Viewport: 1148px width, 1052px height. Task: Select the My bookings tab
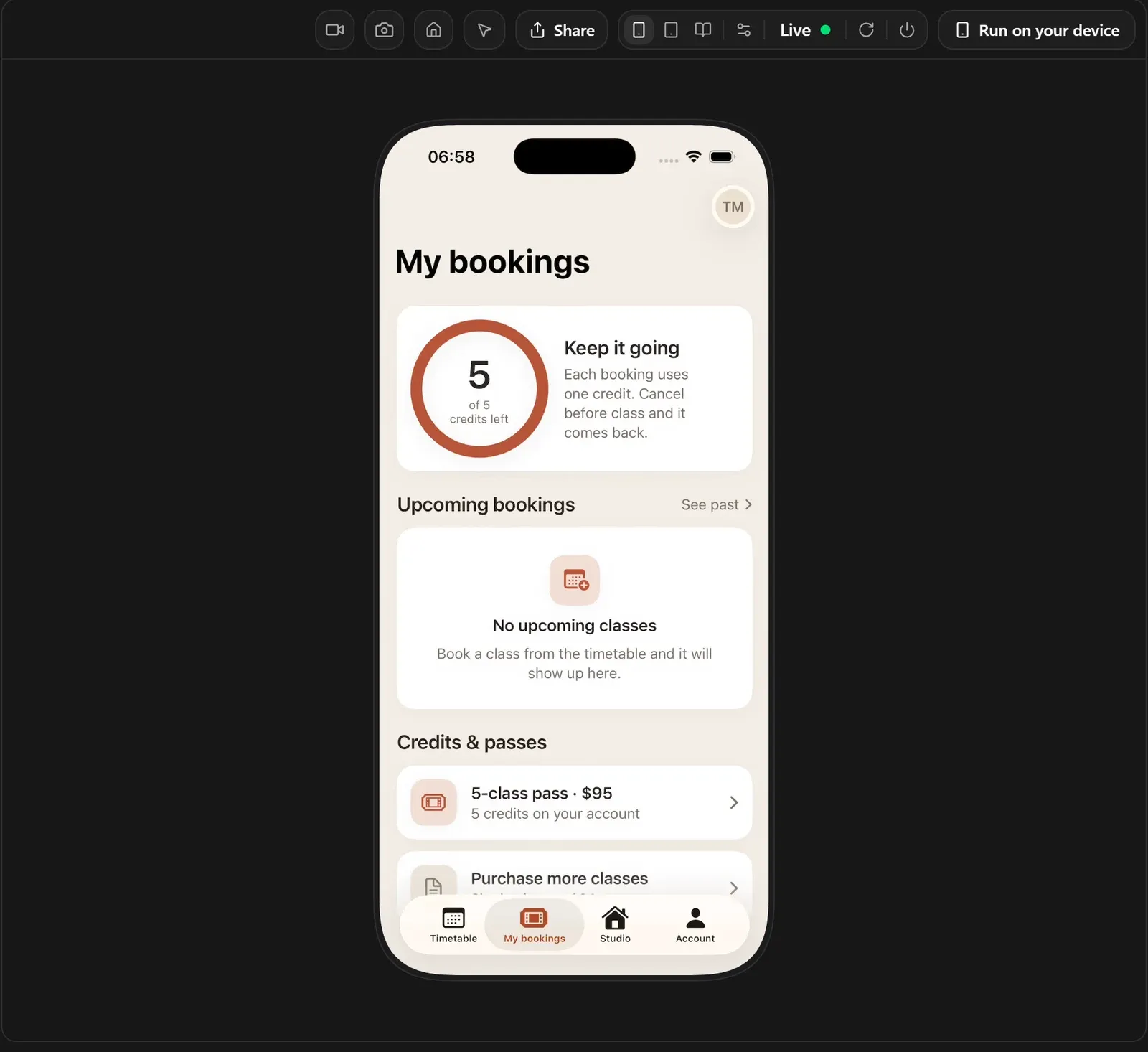(535, 925)
